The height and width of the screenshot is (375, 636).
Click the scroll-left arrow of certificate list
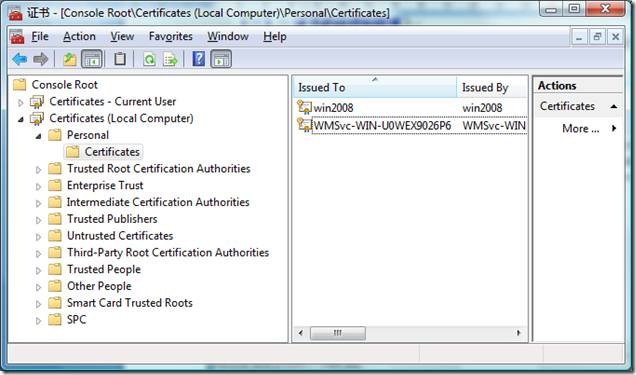tap(301, 333)
